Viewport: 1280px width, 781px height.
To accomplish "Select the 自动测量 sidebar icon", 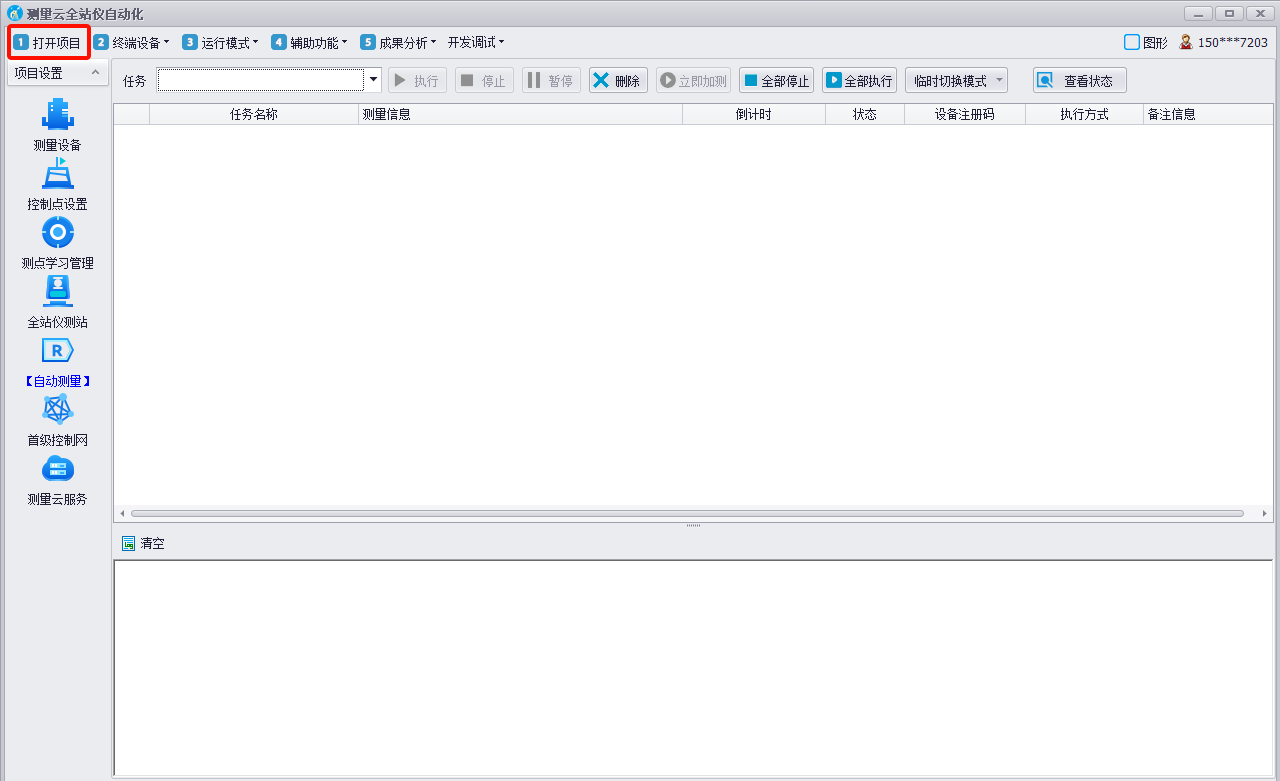I will coord(57,351).
